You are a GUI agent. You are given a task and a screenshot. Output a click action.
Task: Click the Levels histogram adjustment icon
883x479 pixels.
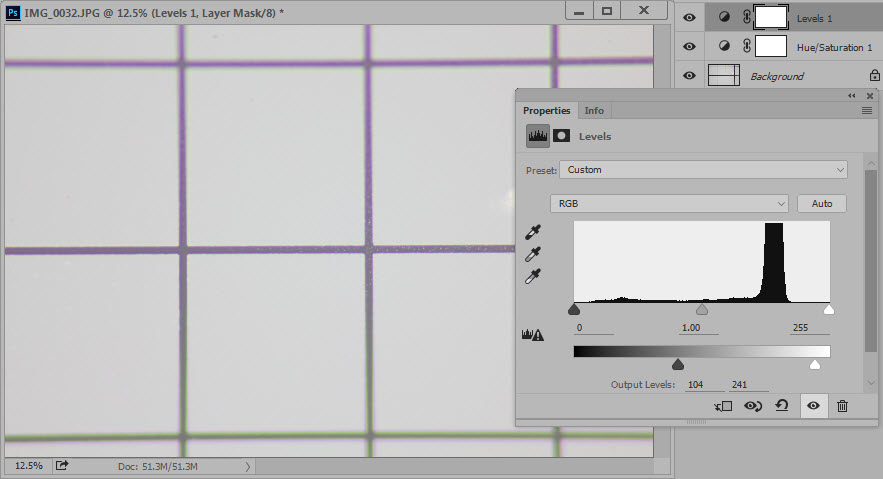(538, 136)
